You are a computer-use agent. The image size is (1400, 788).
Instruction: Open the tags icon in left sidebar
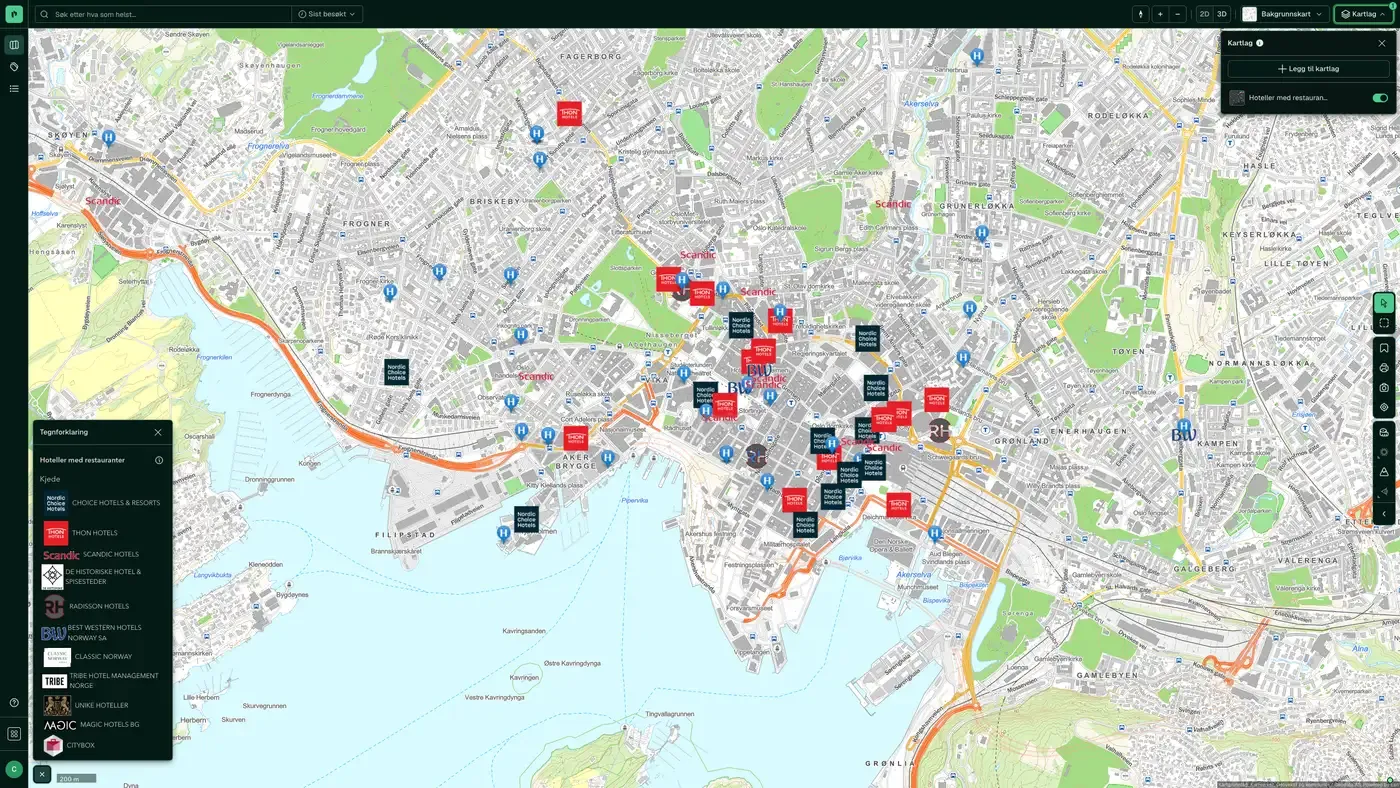pos(14,67)
